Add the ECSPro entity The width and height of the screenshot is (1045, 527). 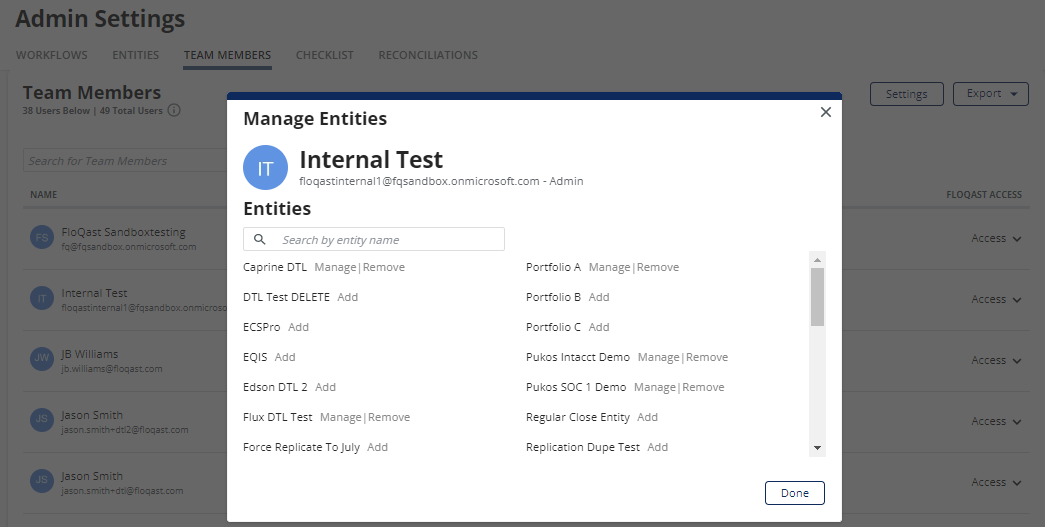[x=298, y=327]
